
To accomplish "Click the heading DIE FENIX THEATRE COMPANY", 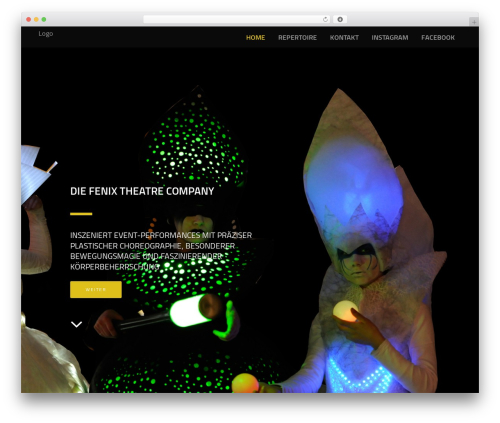I will click(x=142, y=191).
